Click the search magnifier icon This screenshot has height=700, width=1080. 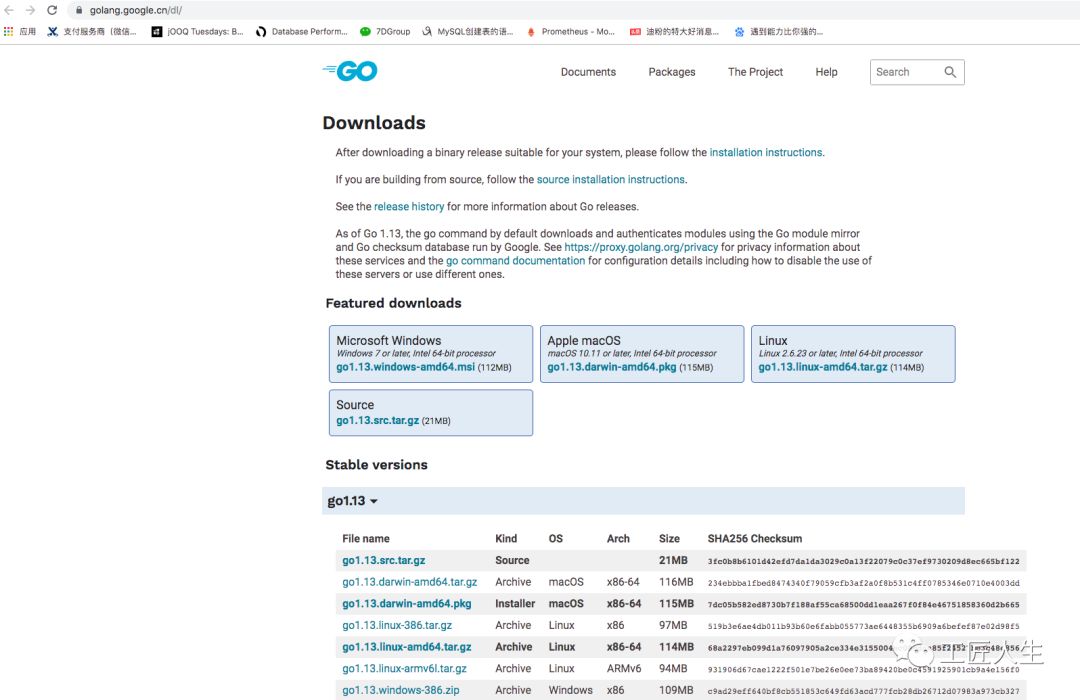point(950,72)
